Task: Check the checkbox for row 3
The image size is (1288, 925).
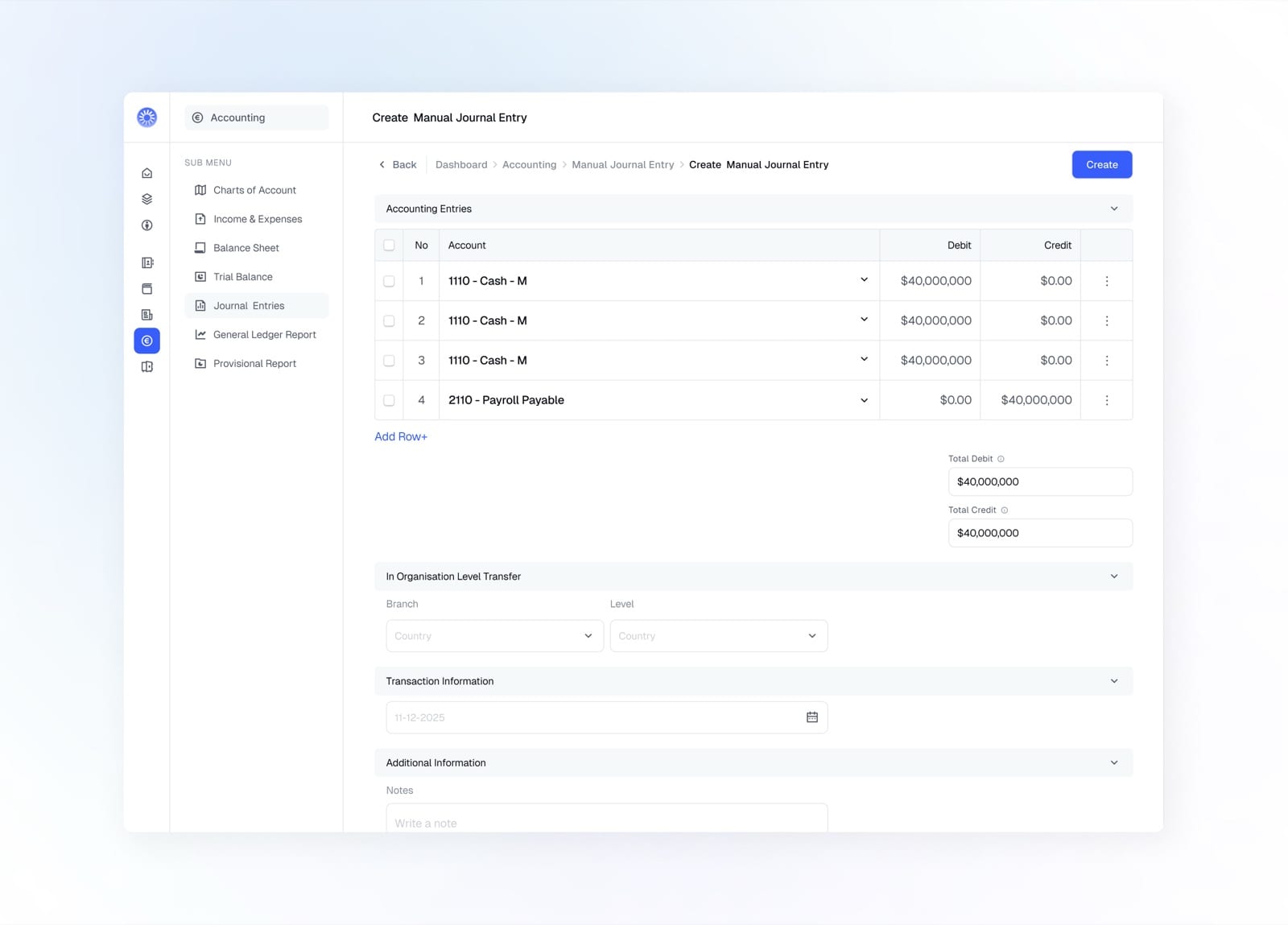Action: (389, 361)
